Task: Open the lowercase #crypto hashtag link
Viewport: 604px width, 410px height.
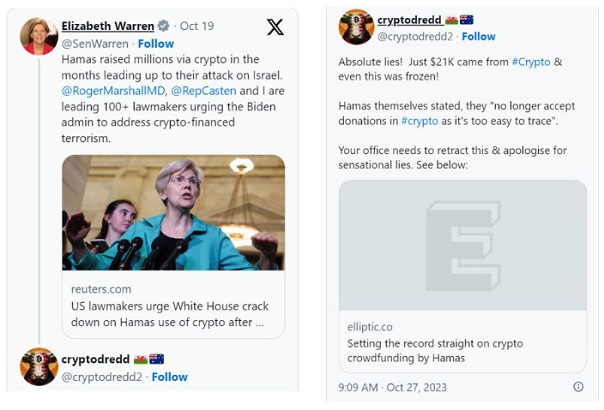Action: pos(419,121)
